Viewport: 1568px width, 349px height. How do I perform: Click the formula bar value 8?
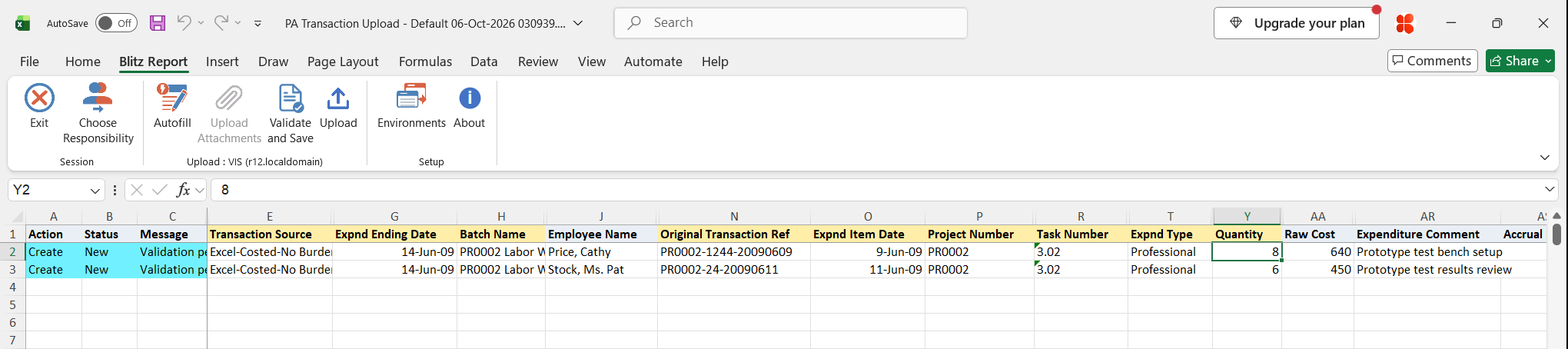(225, 190)
